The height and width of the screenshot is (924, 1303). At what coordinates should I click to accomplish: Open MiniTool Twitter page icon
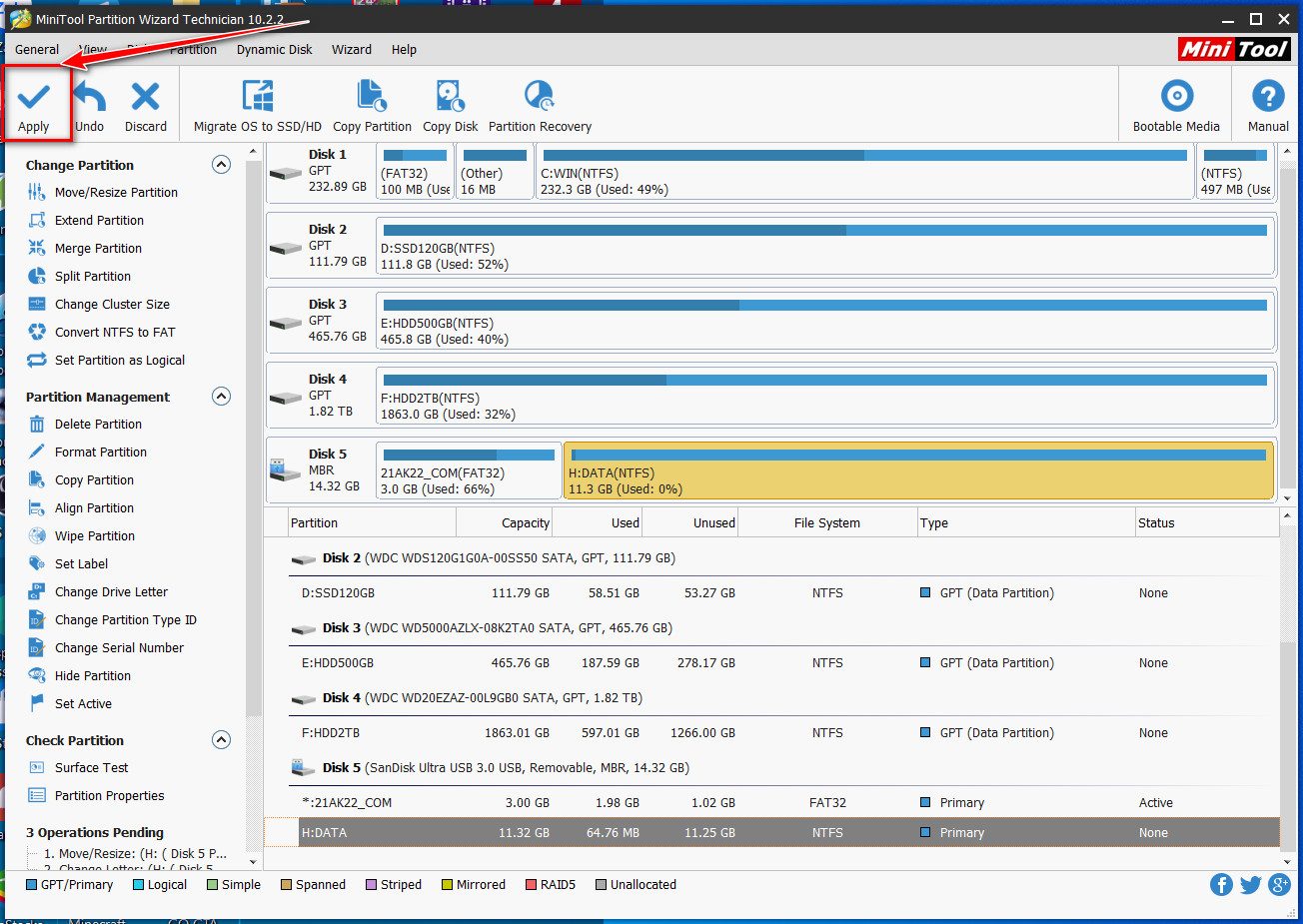point(1250,884)
